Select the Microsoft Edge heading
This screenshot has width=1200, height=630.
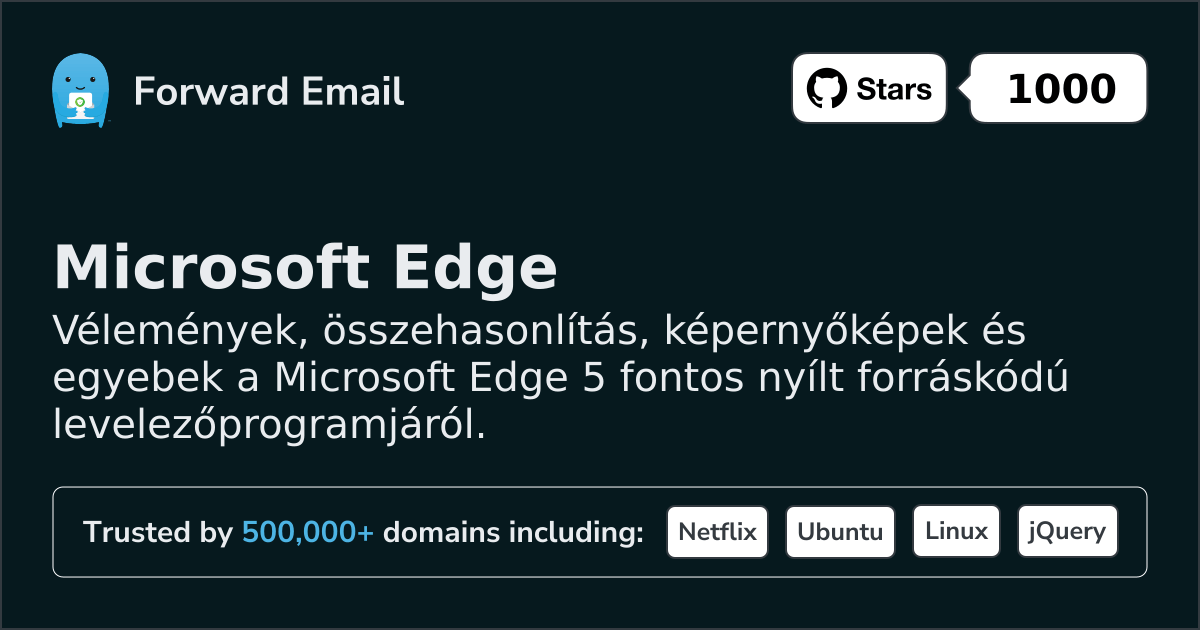tap(305, 268)
